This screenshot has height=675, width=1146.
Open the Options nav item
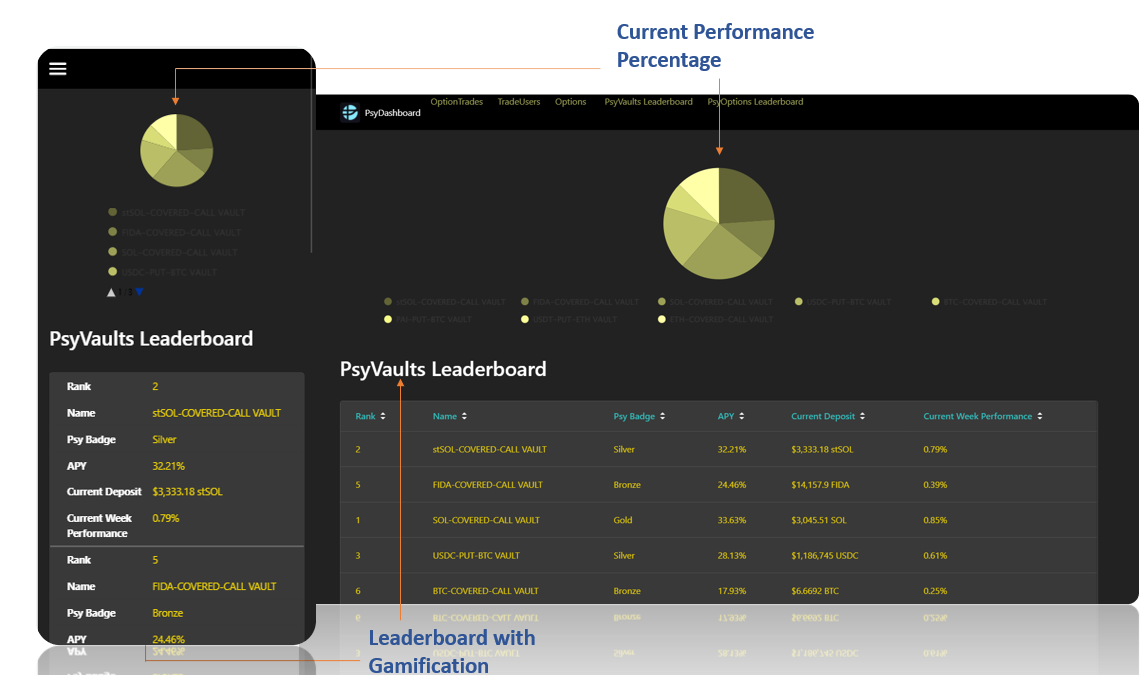tap(570, 102)
